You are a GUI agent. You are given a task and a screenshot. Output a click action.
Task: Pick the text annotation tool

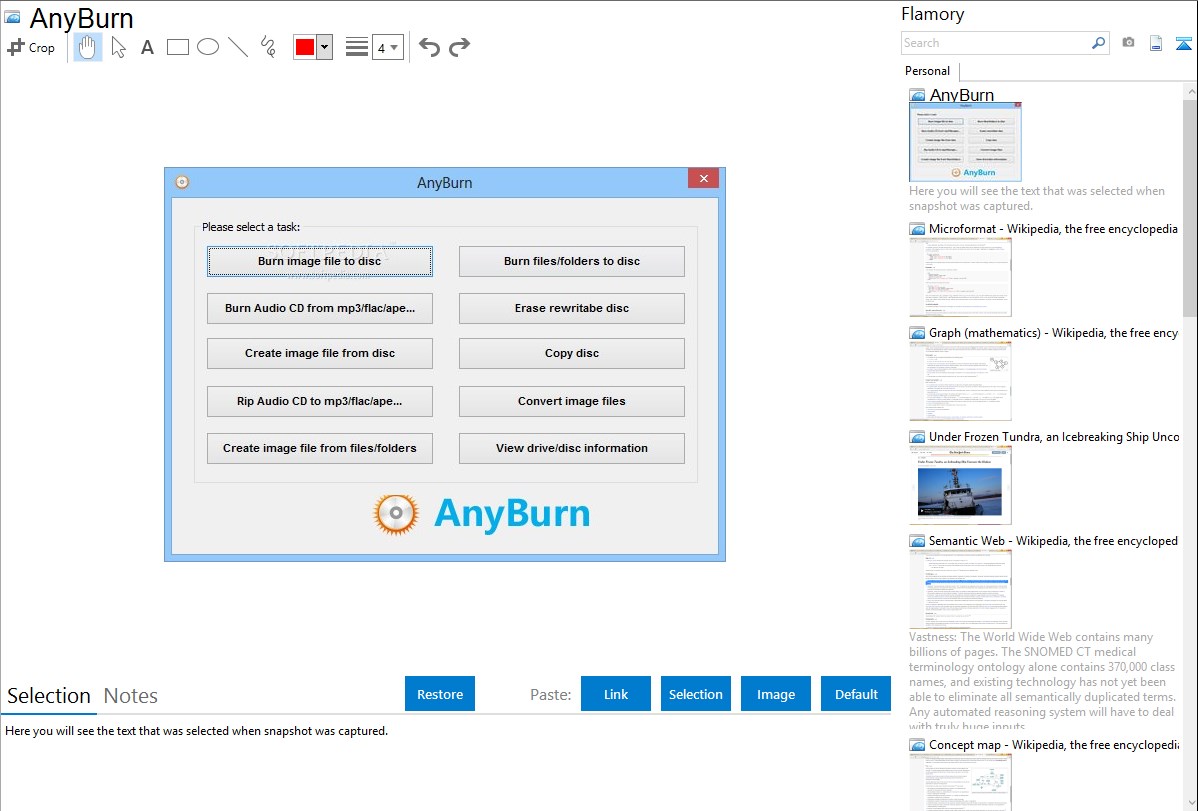tap(147, 47)
